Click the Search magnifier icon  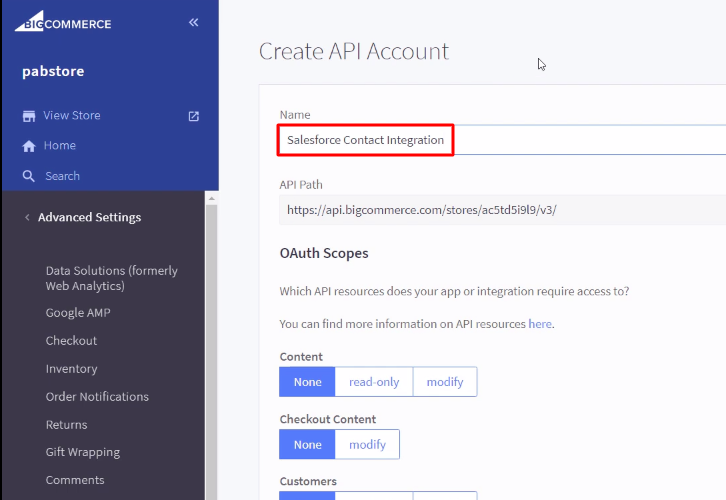click(x=29, y=176)
